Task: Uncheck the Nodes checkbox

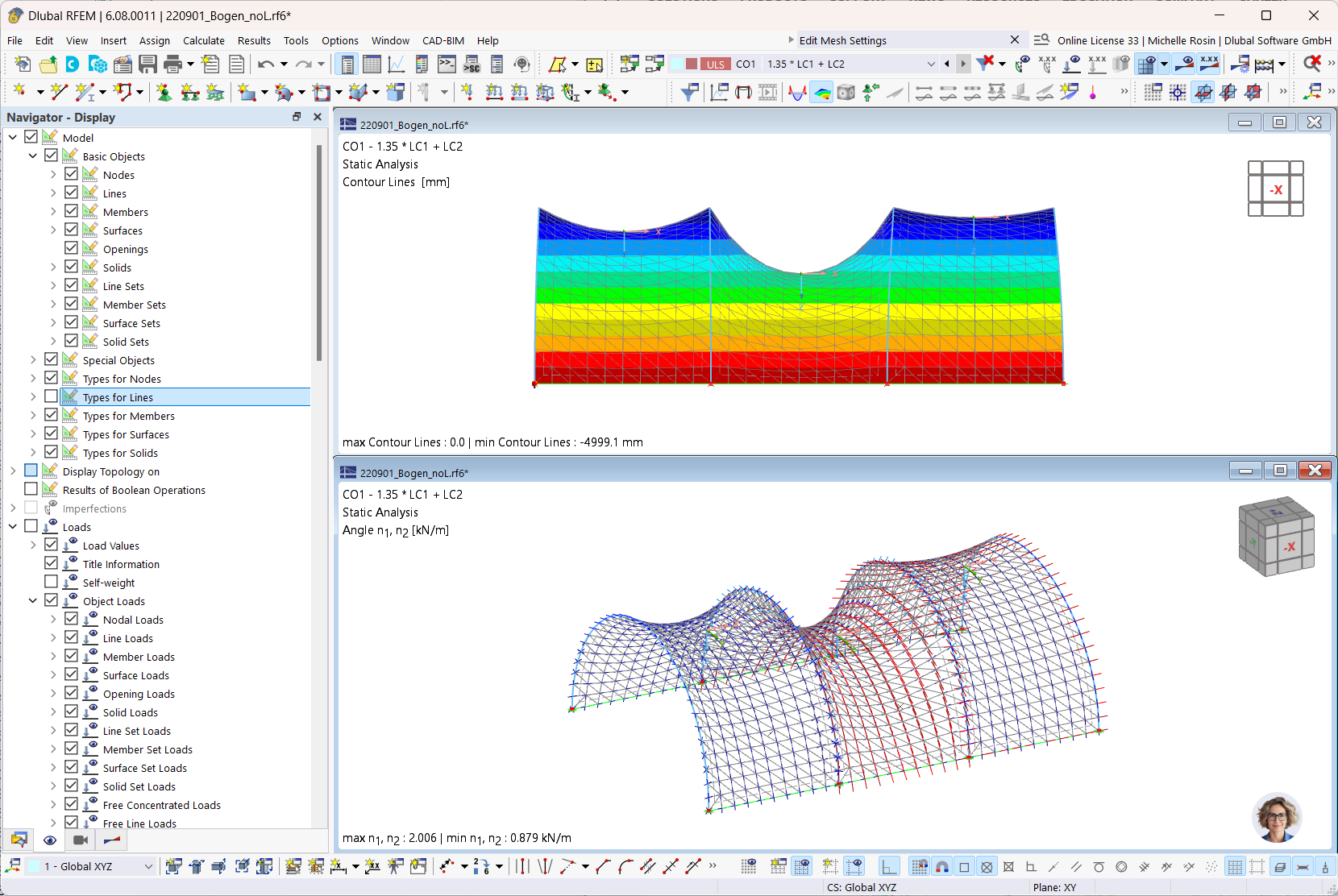Action: 71,174
